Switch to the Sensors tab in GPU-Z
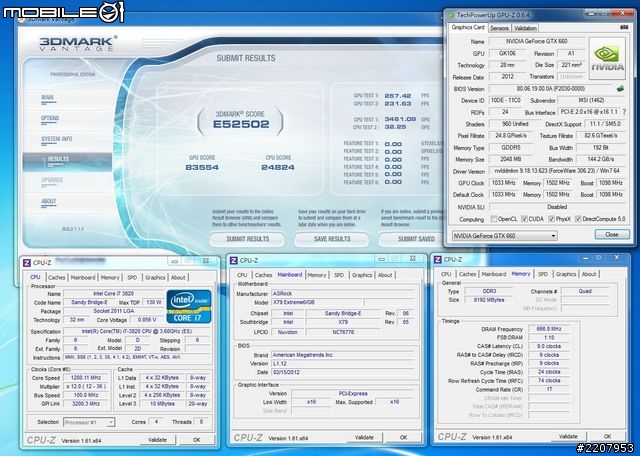 [x=499, y=28]
